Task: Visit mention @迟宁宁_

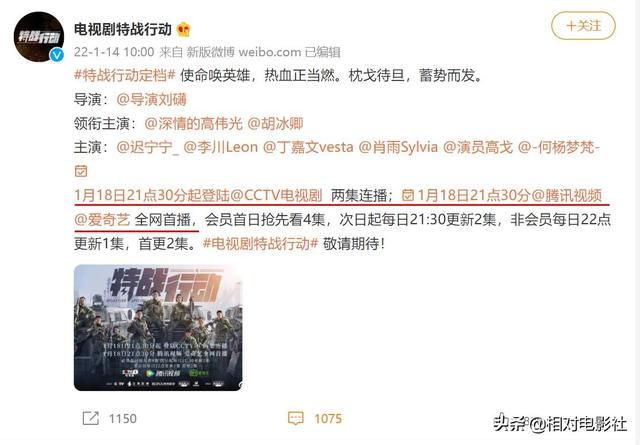Action: (148, 147)
